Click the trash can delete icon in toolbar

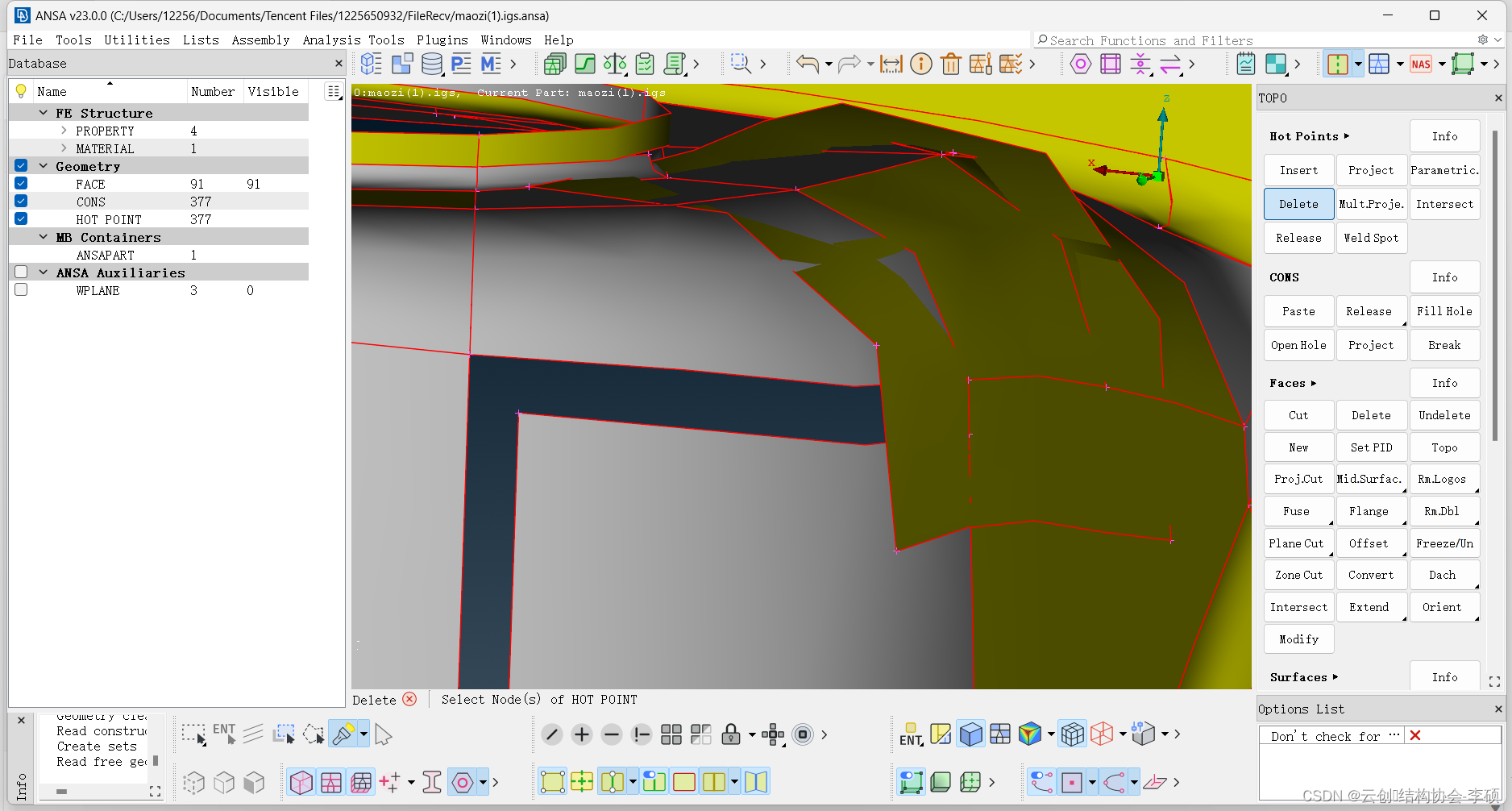pyautogui.click(x=950, y=64)
